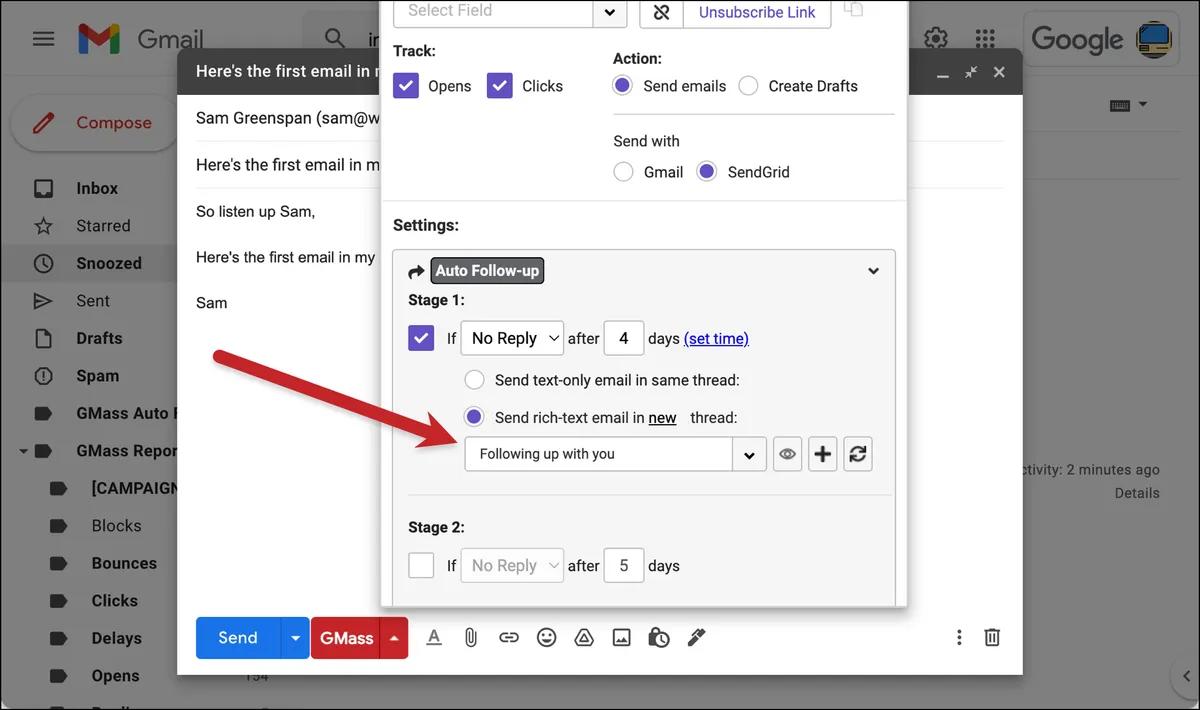Preview the follow-up template eye icon
The image size is (1200, 710).
(788, 454)
